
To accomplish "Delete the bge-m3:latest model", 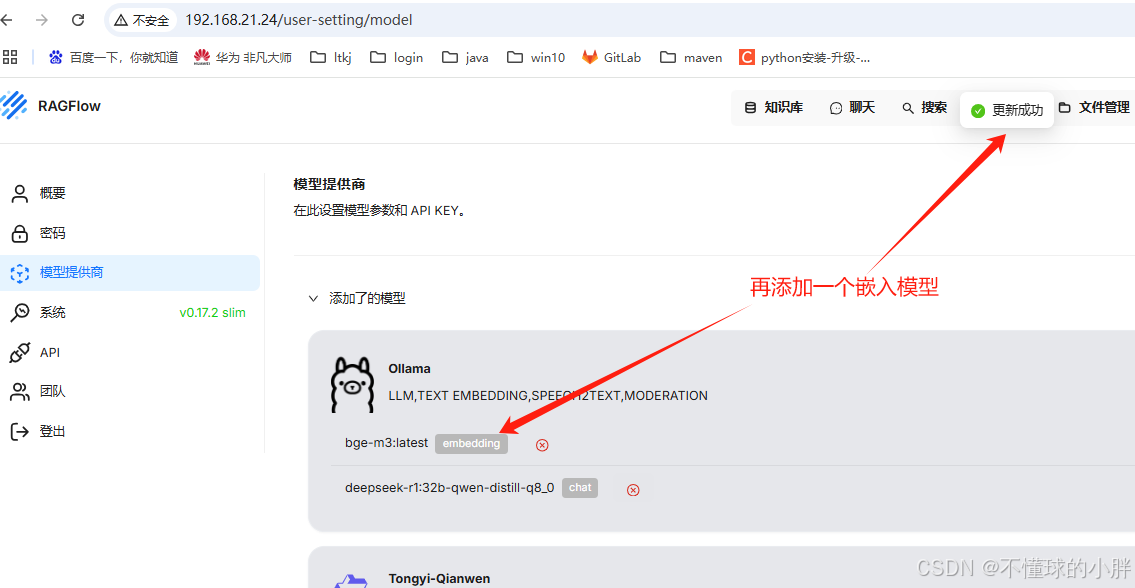I will [542, 445].
